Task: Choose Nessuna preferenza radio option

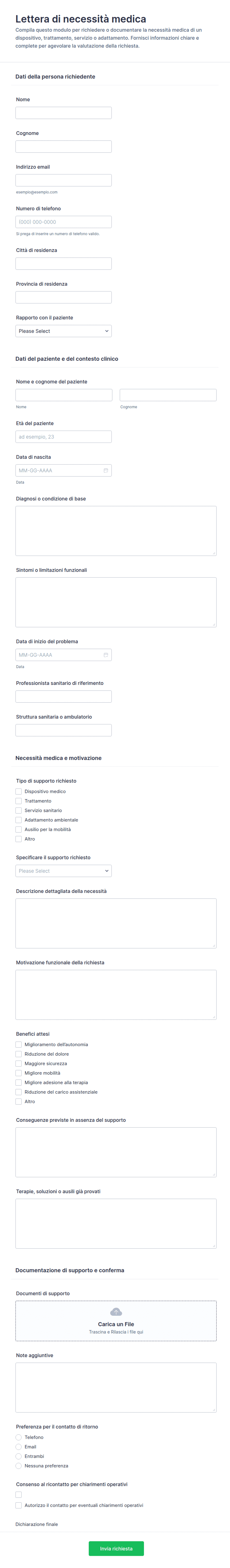Action: [19, 1466]
